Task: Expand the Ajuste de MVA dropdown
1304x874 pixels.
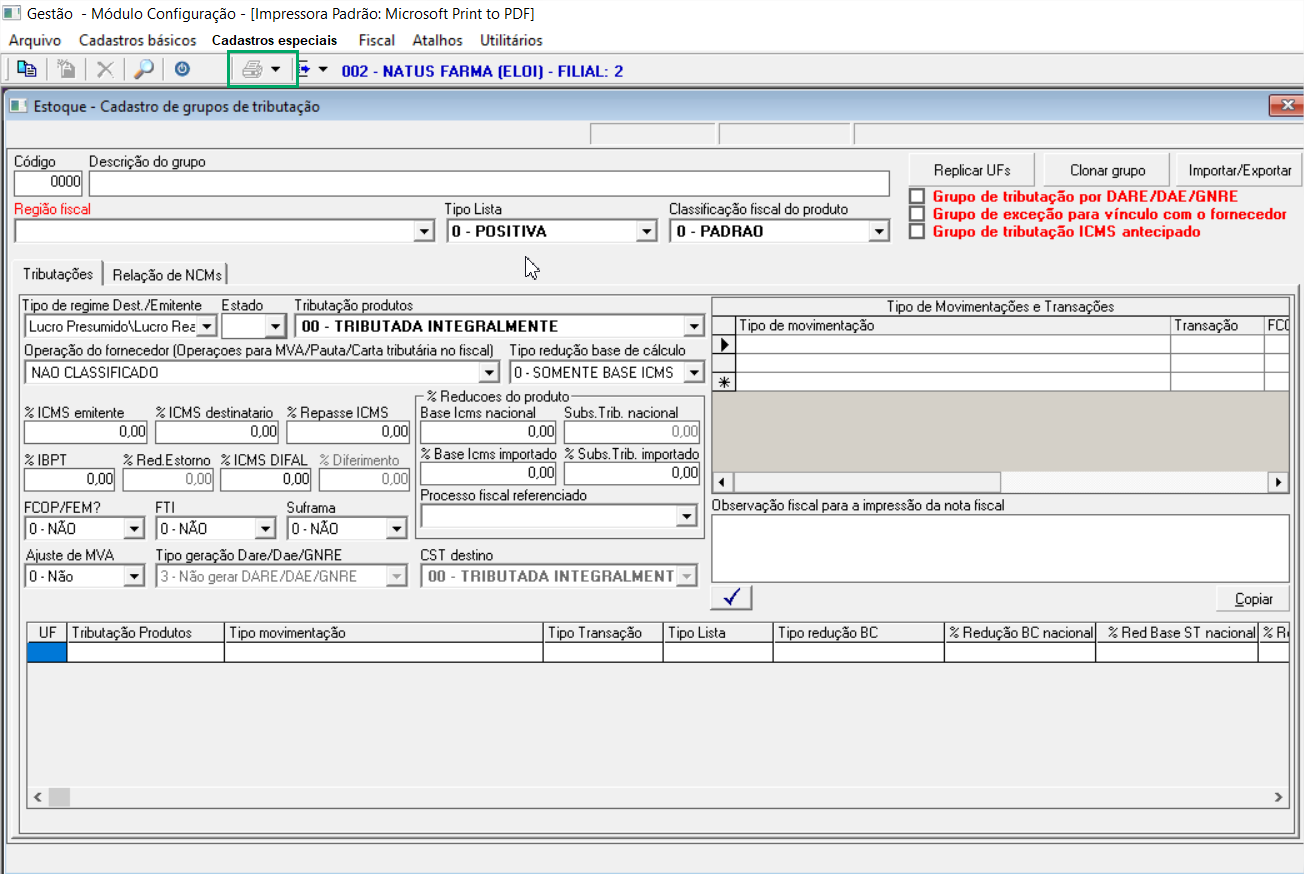Action: click(135, 576)
